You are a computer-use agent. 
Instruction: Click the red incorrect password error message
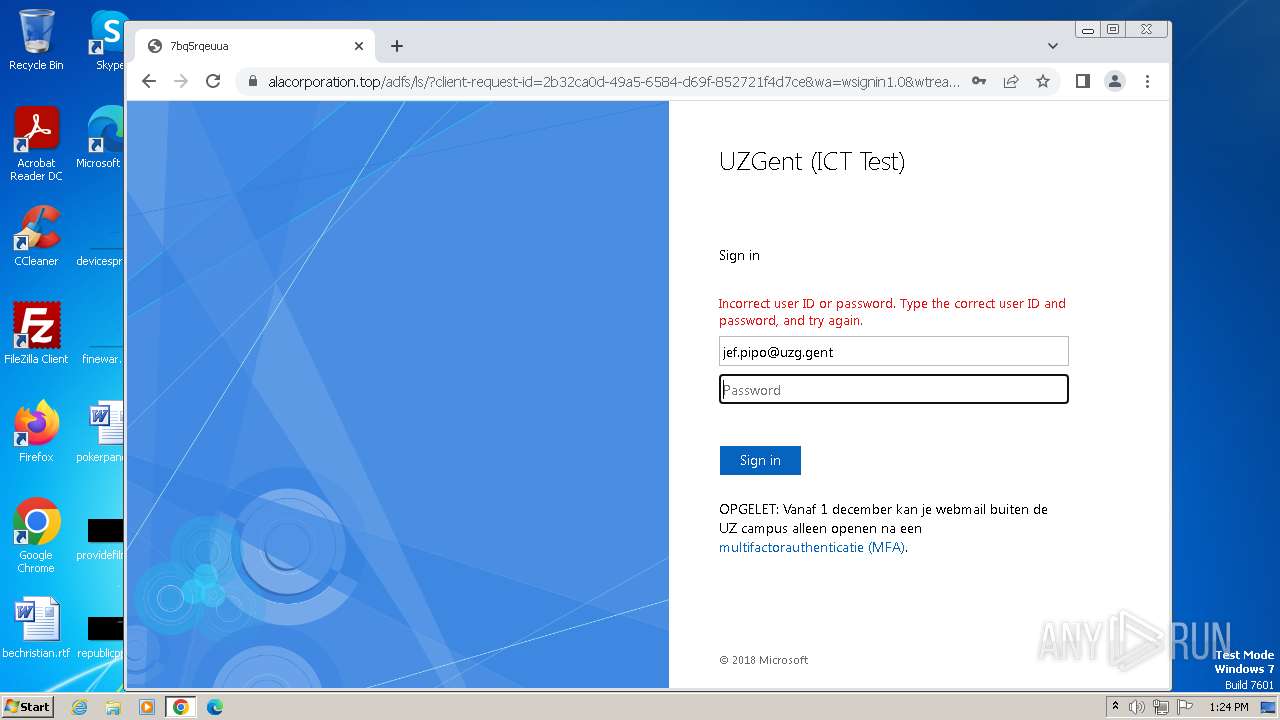(892, 312)
